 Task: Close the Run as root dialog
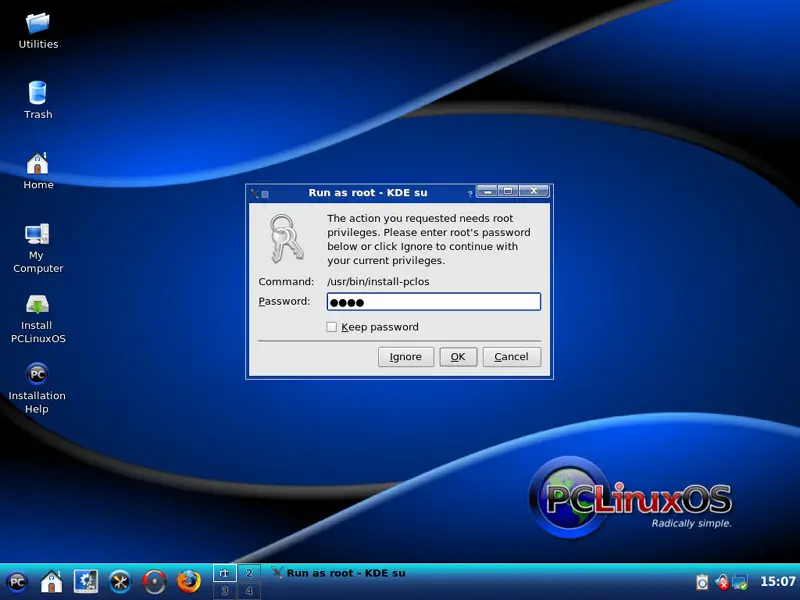tap(534, 191)
